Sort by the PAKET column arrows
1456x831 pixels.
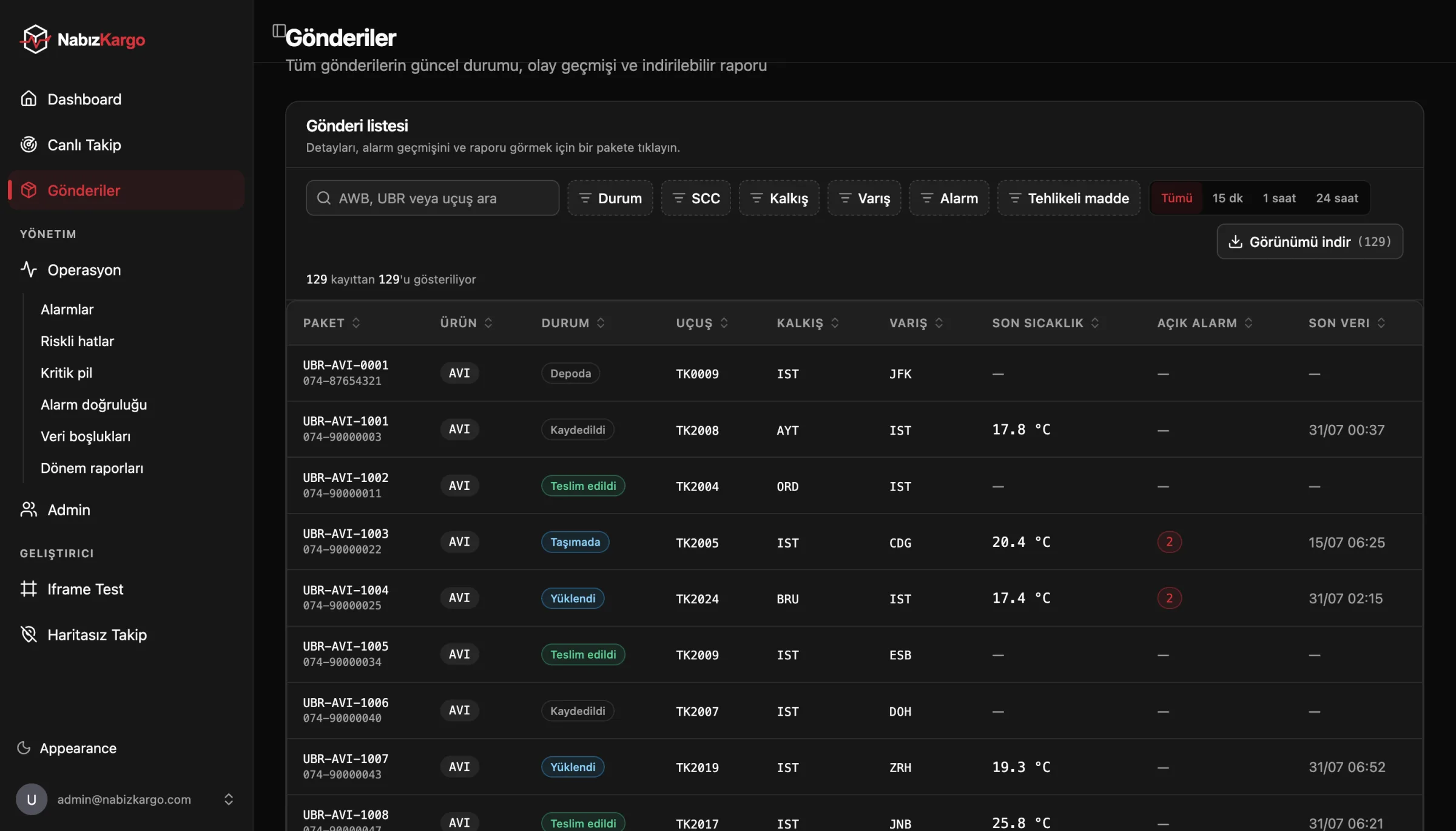356,323
